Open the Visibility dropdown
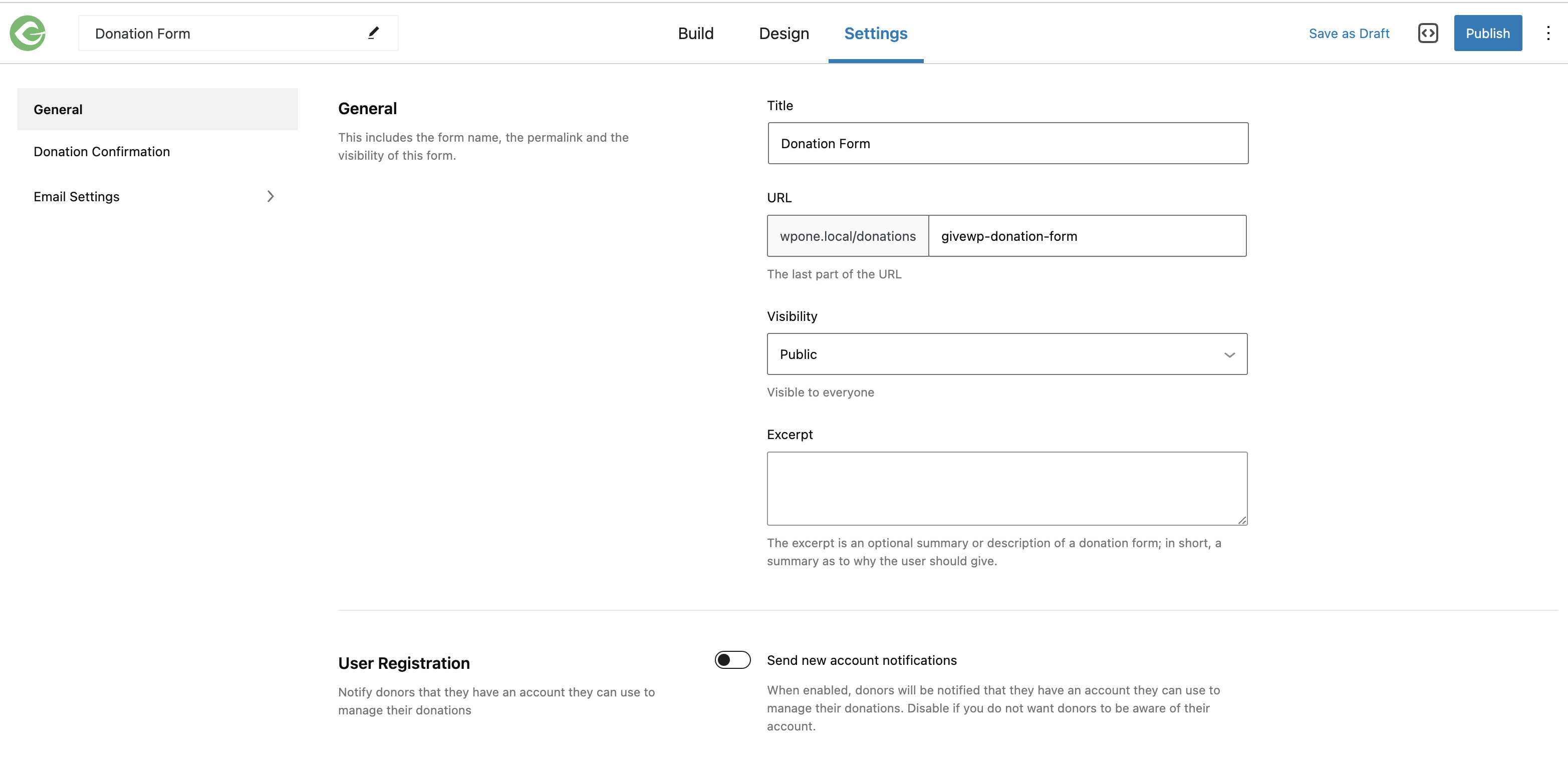1568x768 pixels. pos(1007,354)
